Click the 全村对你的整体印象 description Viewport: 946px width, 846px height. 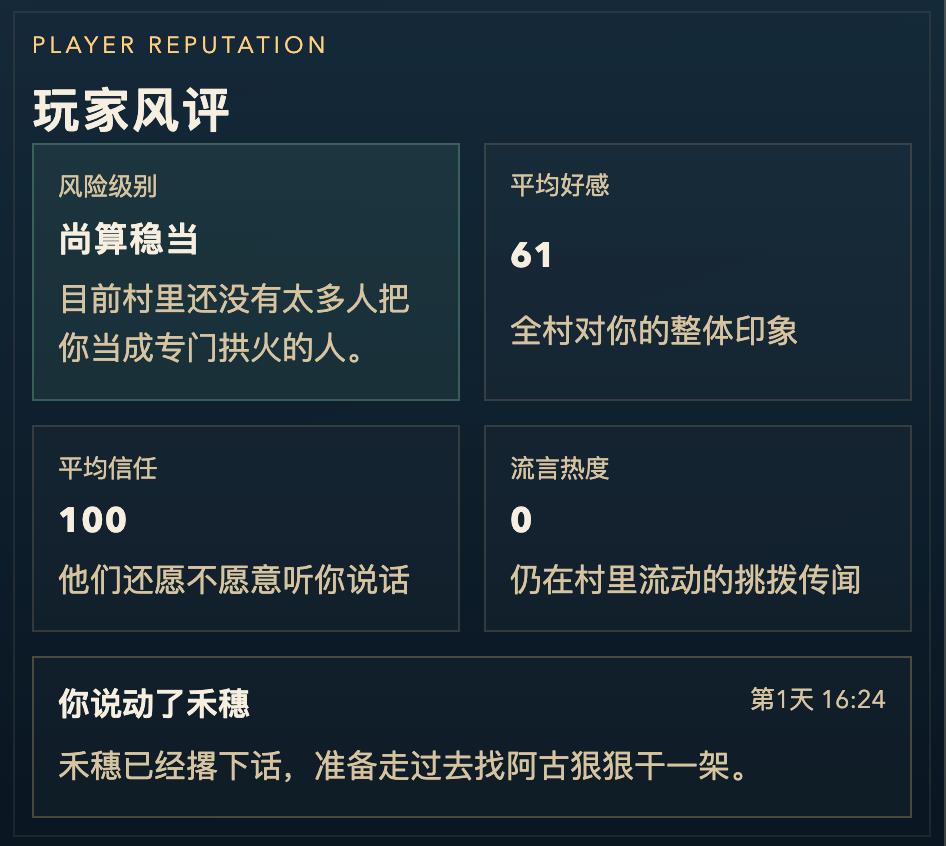coord(654,331)
